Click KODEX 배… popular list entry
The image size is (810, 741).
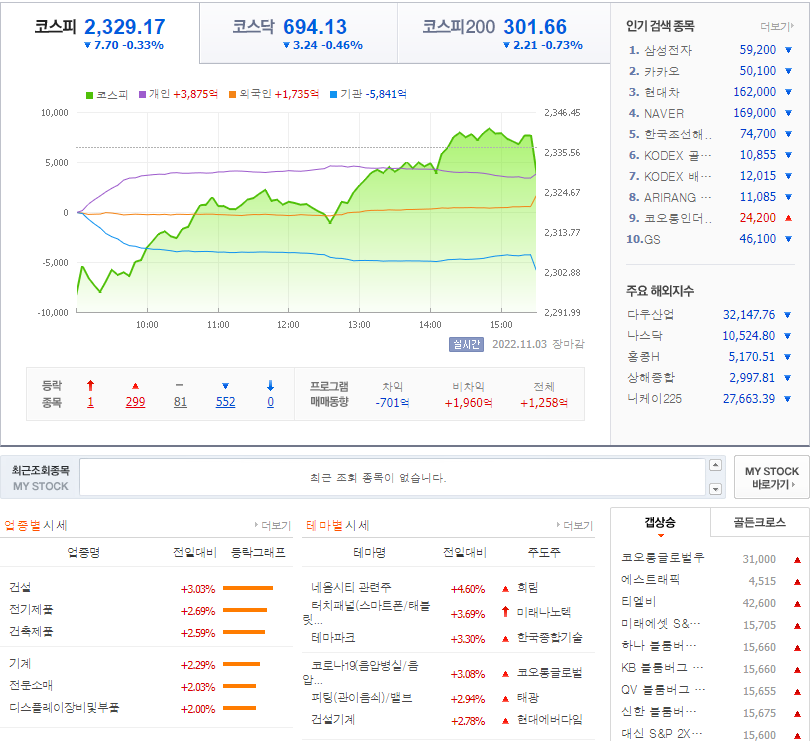(x=678, y=176)
